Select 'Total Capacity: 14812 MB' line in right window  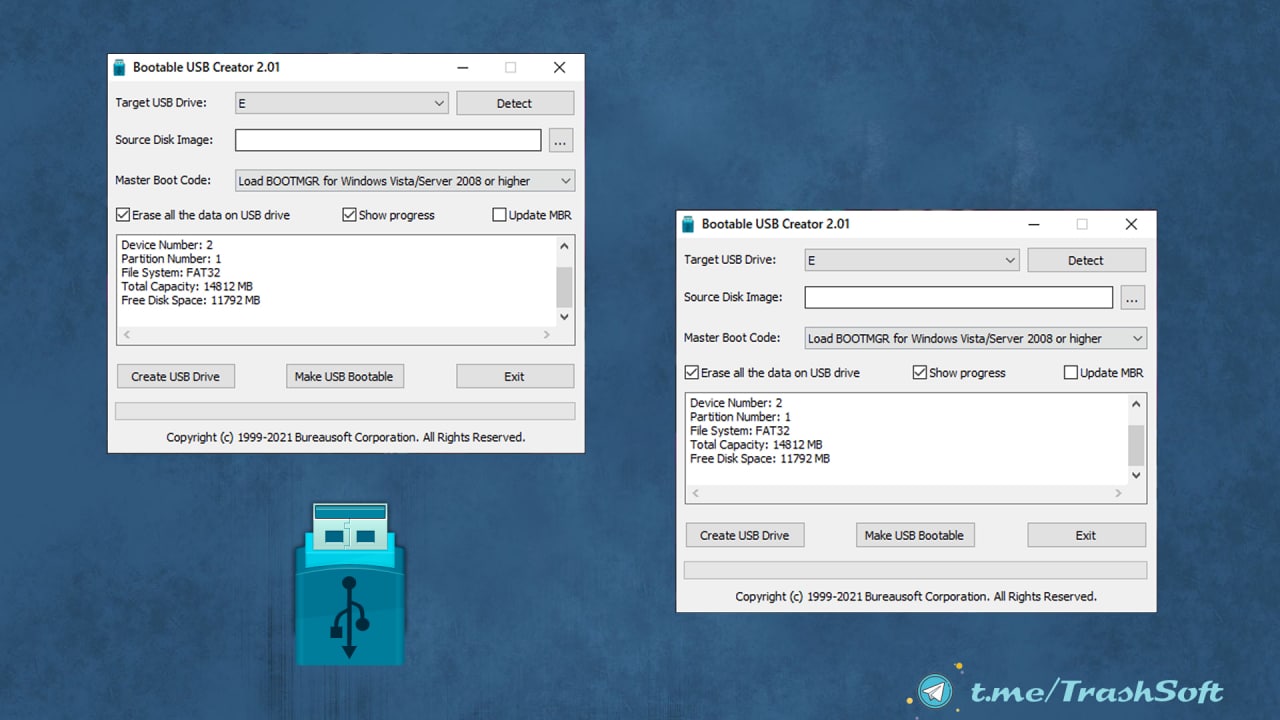click(756, 445)
